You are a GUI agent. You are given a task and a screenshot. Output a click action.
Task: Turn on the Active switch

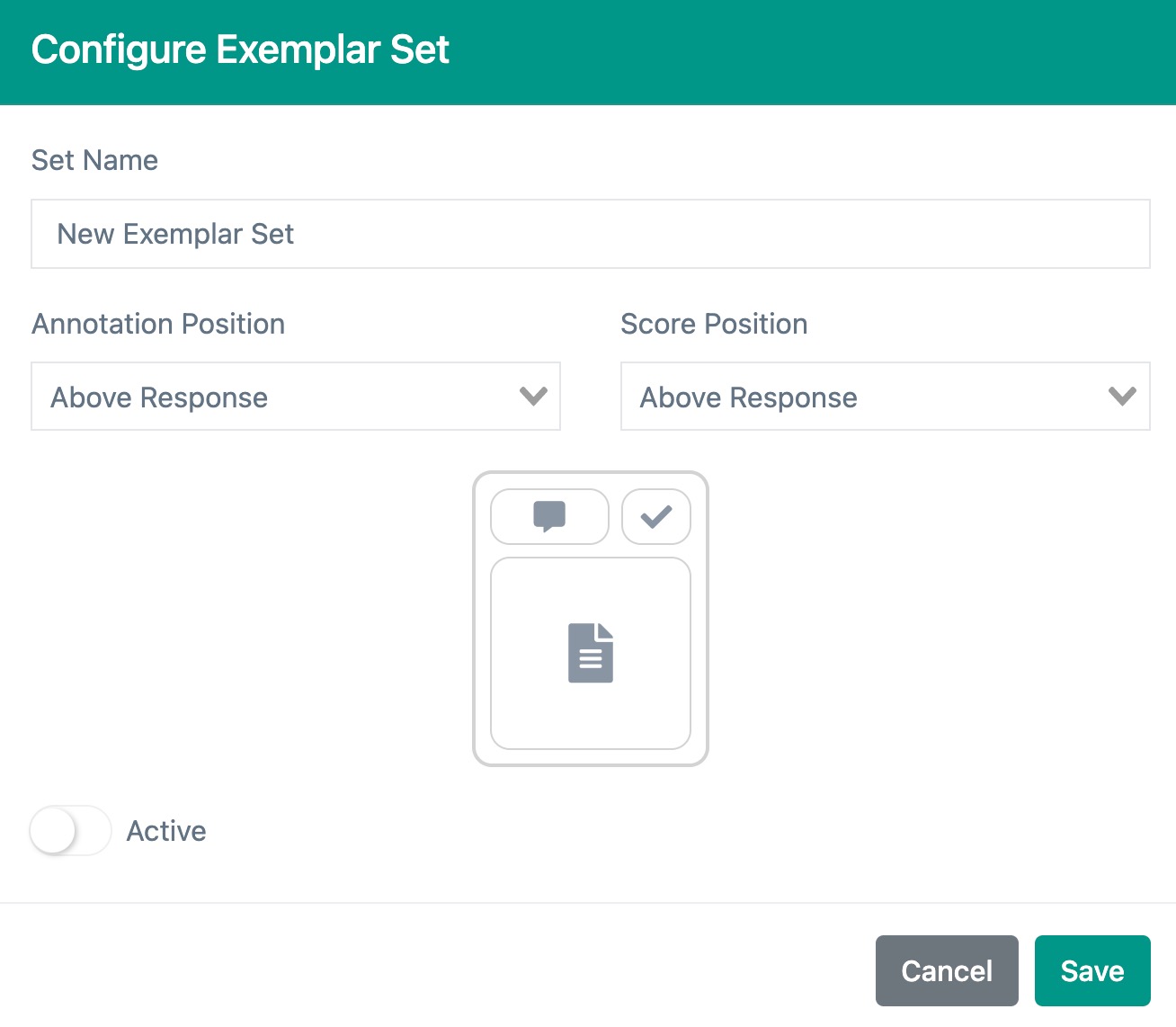70,831
